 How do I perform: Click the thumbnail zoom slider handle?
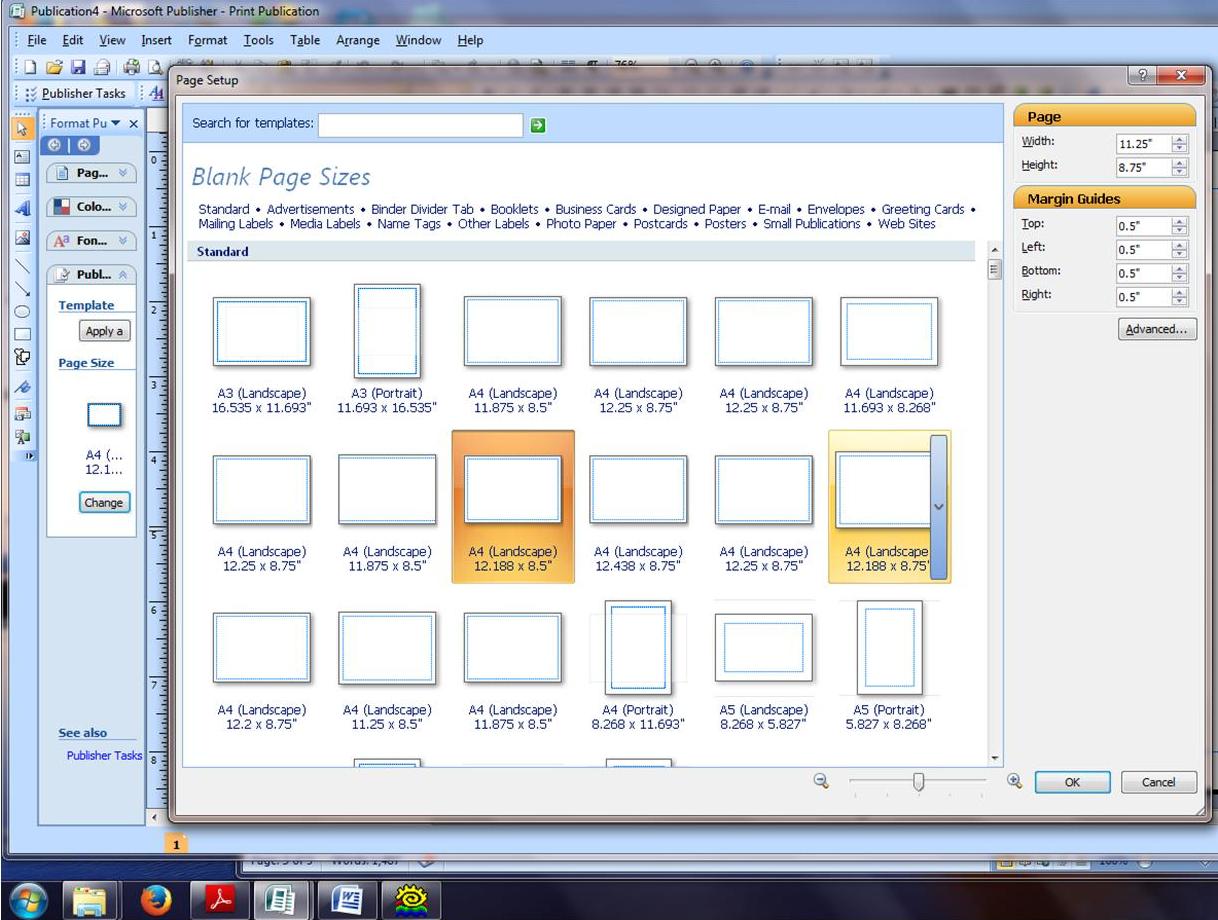[x=918, y=783]
